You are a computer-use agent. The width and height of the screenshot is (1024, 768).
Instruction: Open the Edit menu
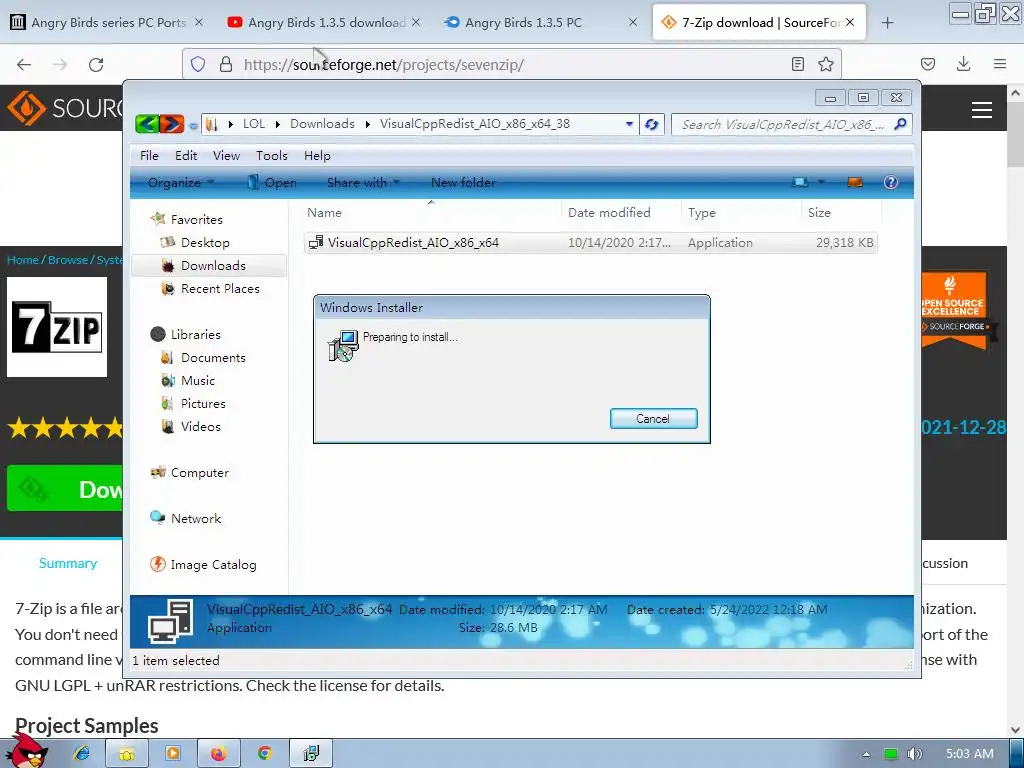point(185,155)
